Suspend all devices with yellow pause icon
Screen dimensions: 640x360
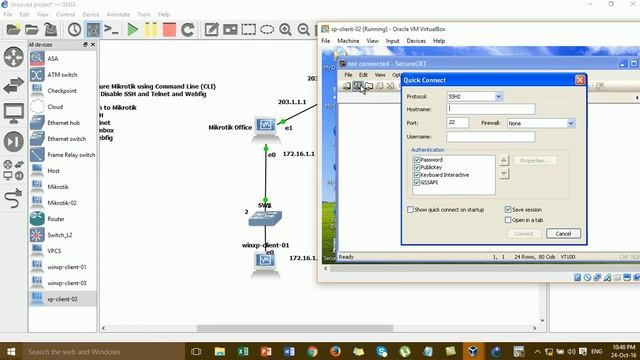(x=151, y=30)
